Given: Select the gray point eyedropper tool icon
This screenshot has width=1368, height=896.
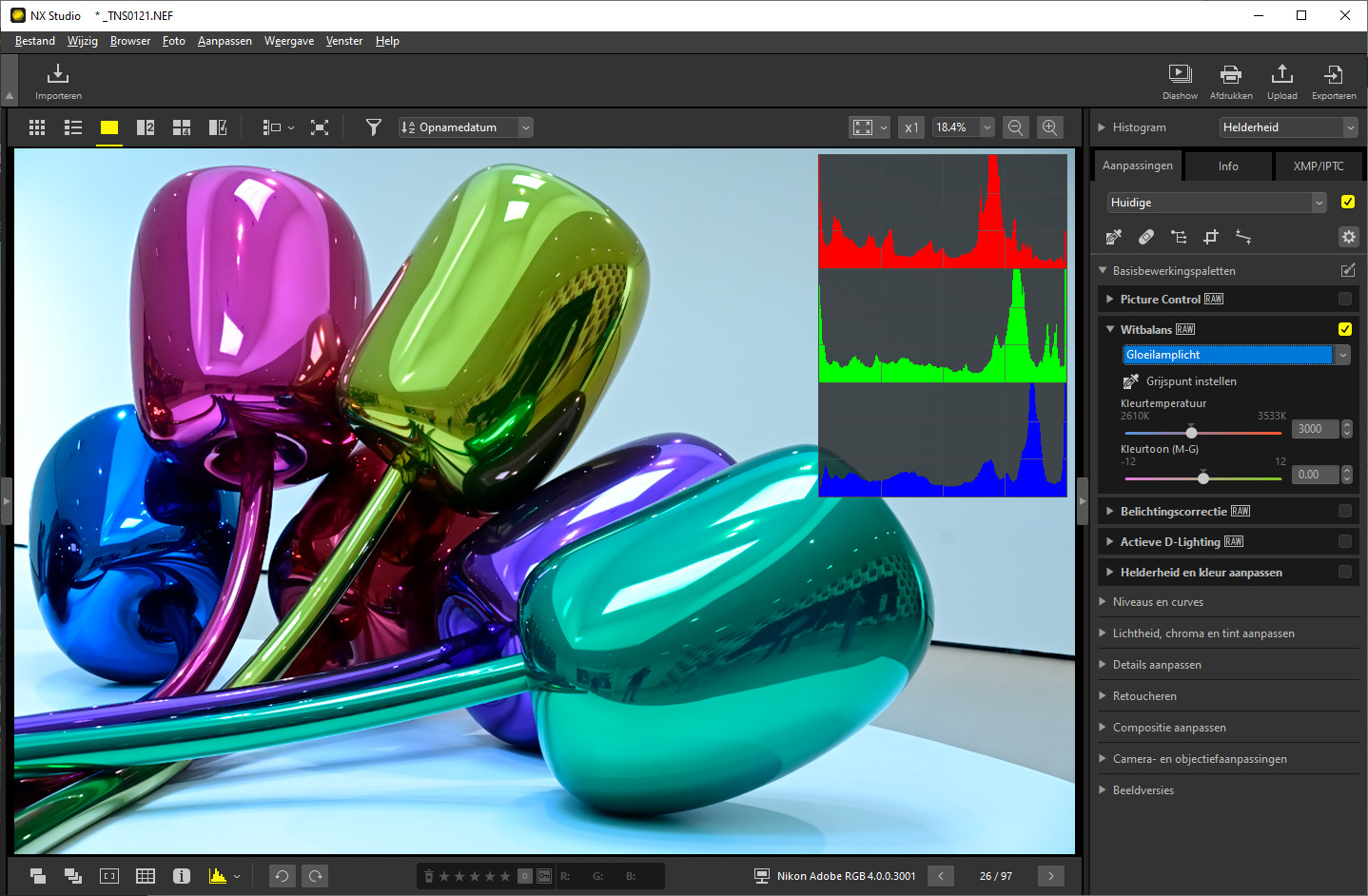Looking at the screenshot, I should pyautogui.click(x=1114, y=237).
